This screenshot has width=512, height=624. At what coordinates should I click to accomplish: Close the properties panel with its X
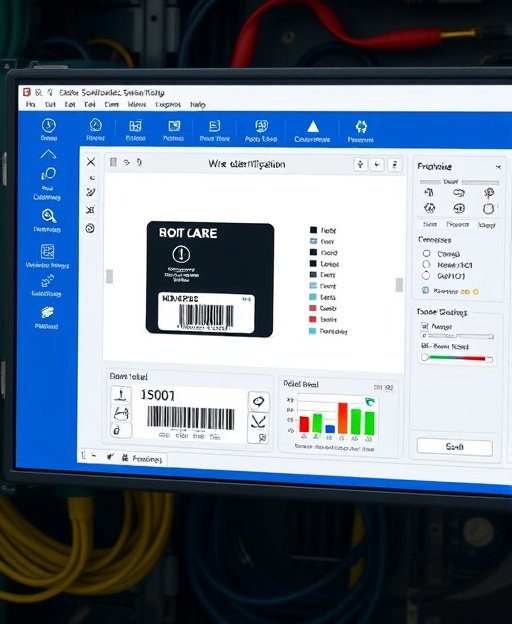pos(498,168)
